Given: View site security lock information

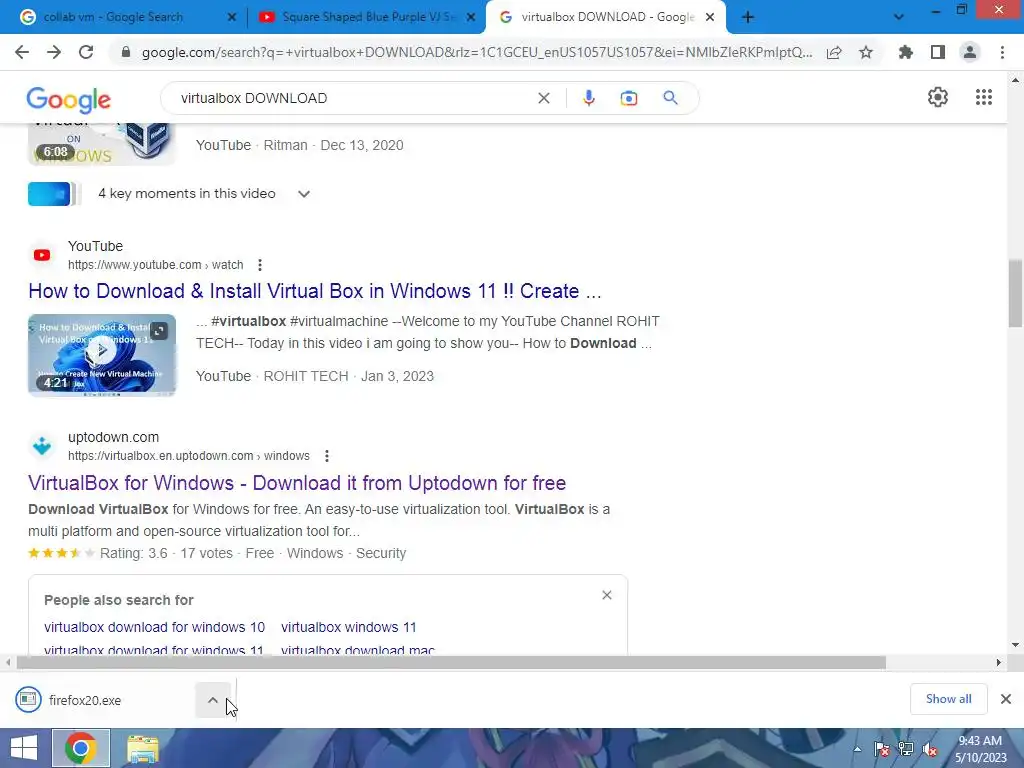Looking at the screenshot, I should [x=125, y=52].
